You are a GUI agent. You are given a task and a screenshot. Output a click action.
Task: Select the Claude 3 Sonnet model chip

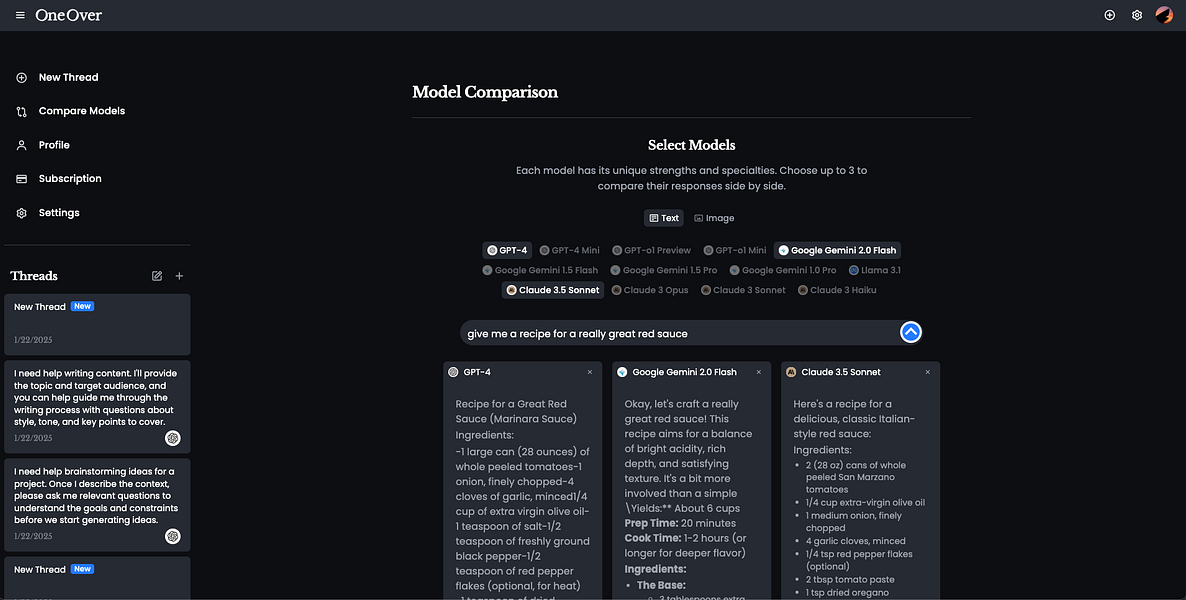pos(743,290)
